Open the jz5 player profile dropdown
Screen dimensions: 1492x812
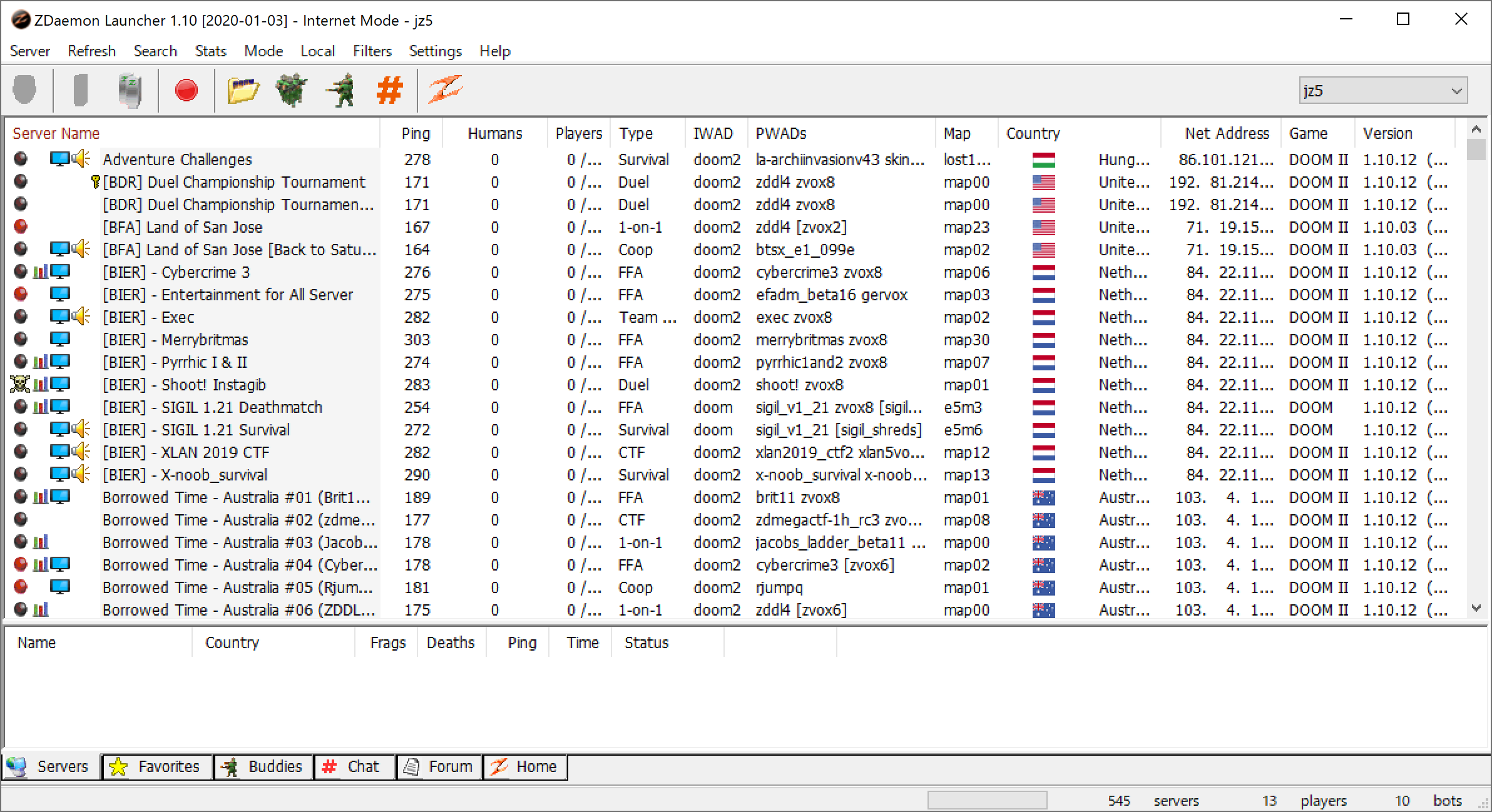[x=1456, y=91]
